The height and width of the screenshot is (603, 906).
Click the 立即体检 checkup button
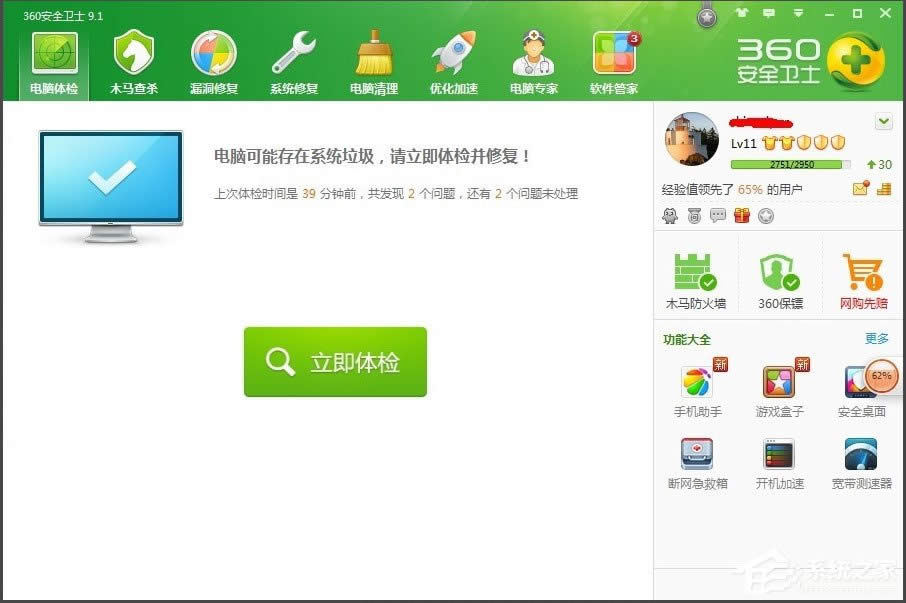tap(334, 363)
